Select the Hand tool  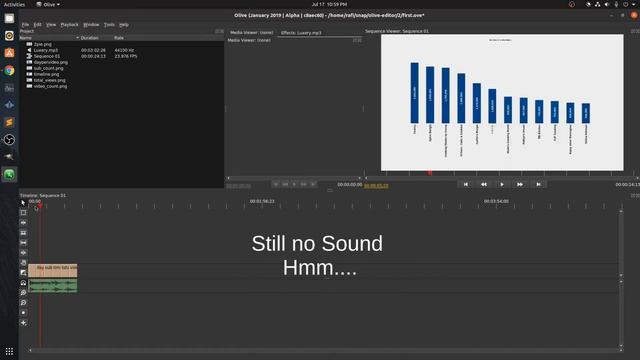point(23,262)
